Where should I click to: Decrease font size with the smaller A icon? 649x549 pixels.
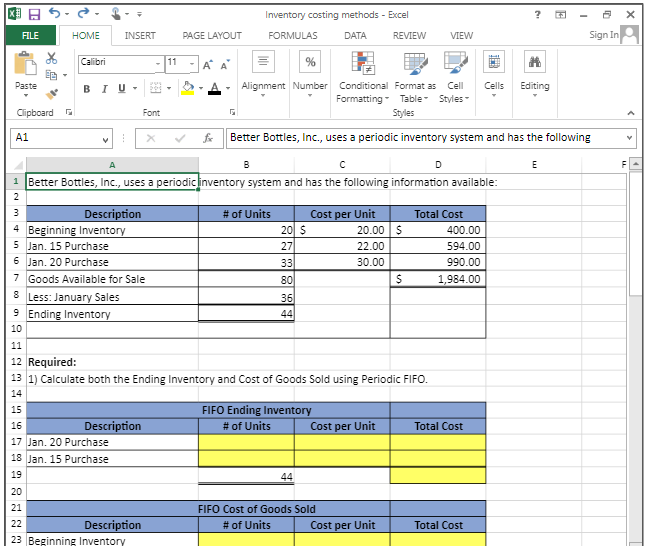pyautogui.click(x=225, y=65)
